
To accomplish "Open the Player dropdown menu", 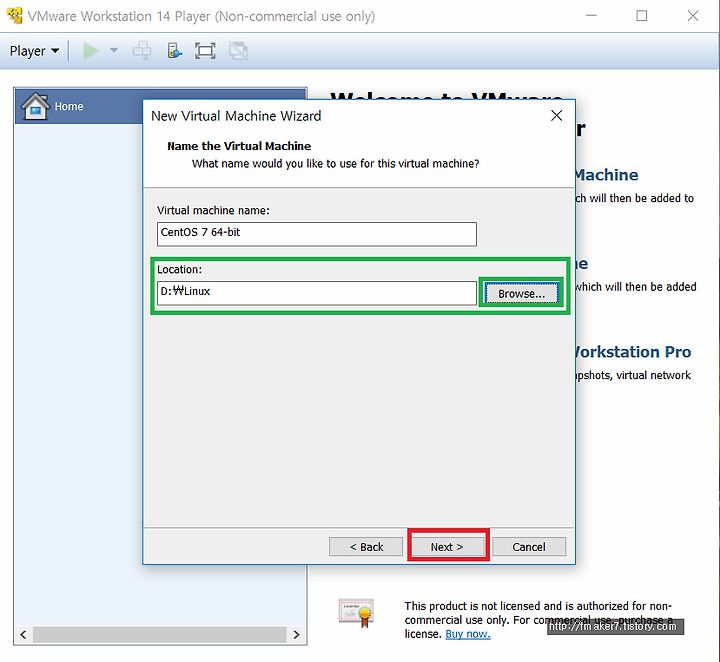I will pos(34,50).
